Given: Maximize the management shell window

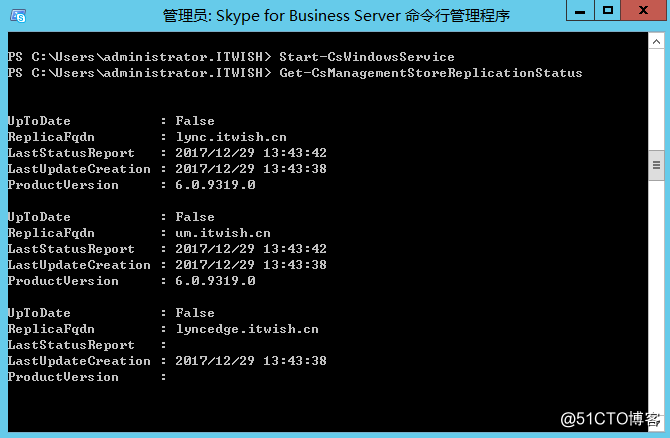Looking at the screenshot, I should click(607, 10).
